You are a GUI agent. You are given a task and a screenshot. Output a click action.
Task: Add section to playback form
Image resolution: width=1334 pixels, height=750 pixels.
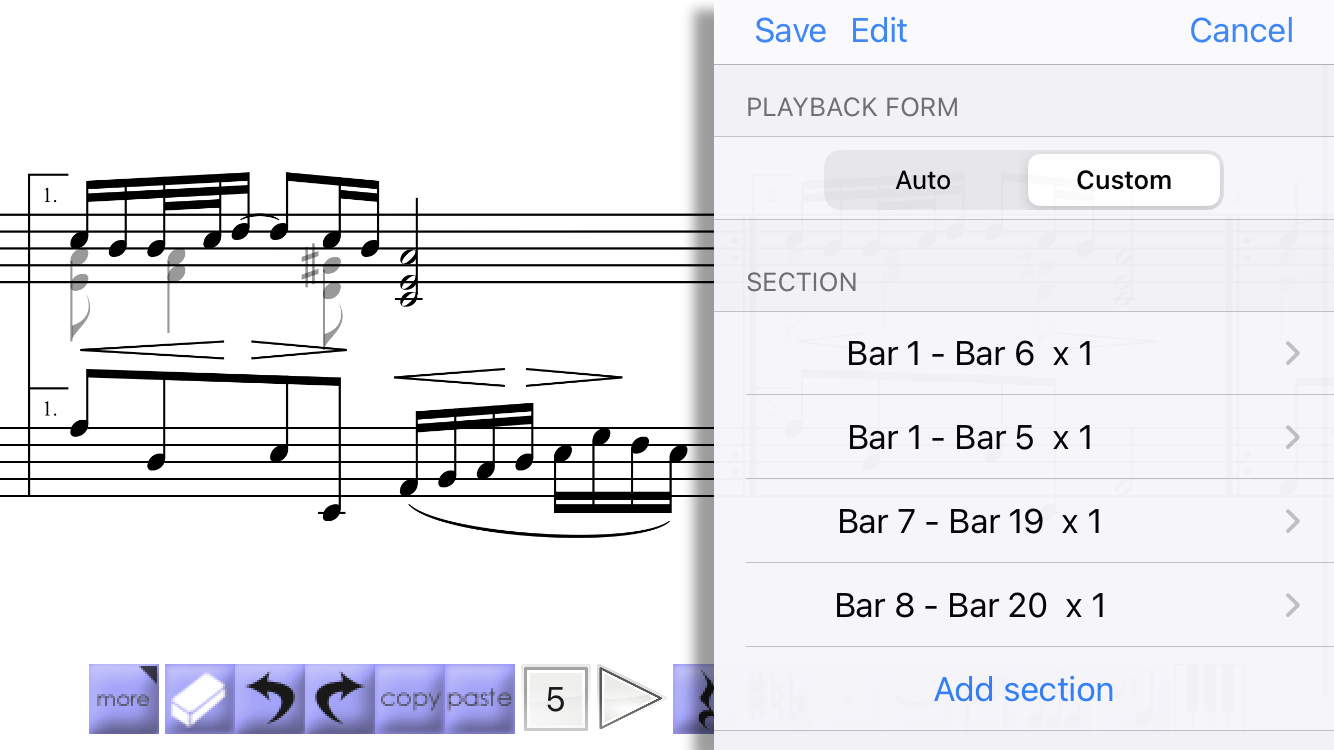point(1024,689)
